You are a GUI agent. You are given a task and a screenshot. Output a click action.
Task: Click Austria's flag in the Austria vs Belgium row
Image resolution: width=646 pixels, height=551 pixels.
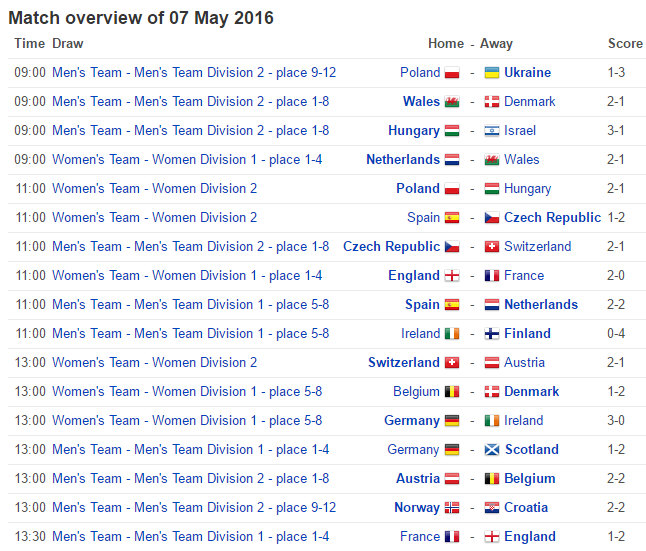452,479
